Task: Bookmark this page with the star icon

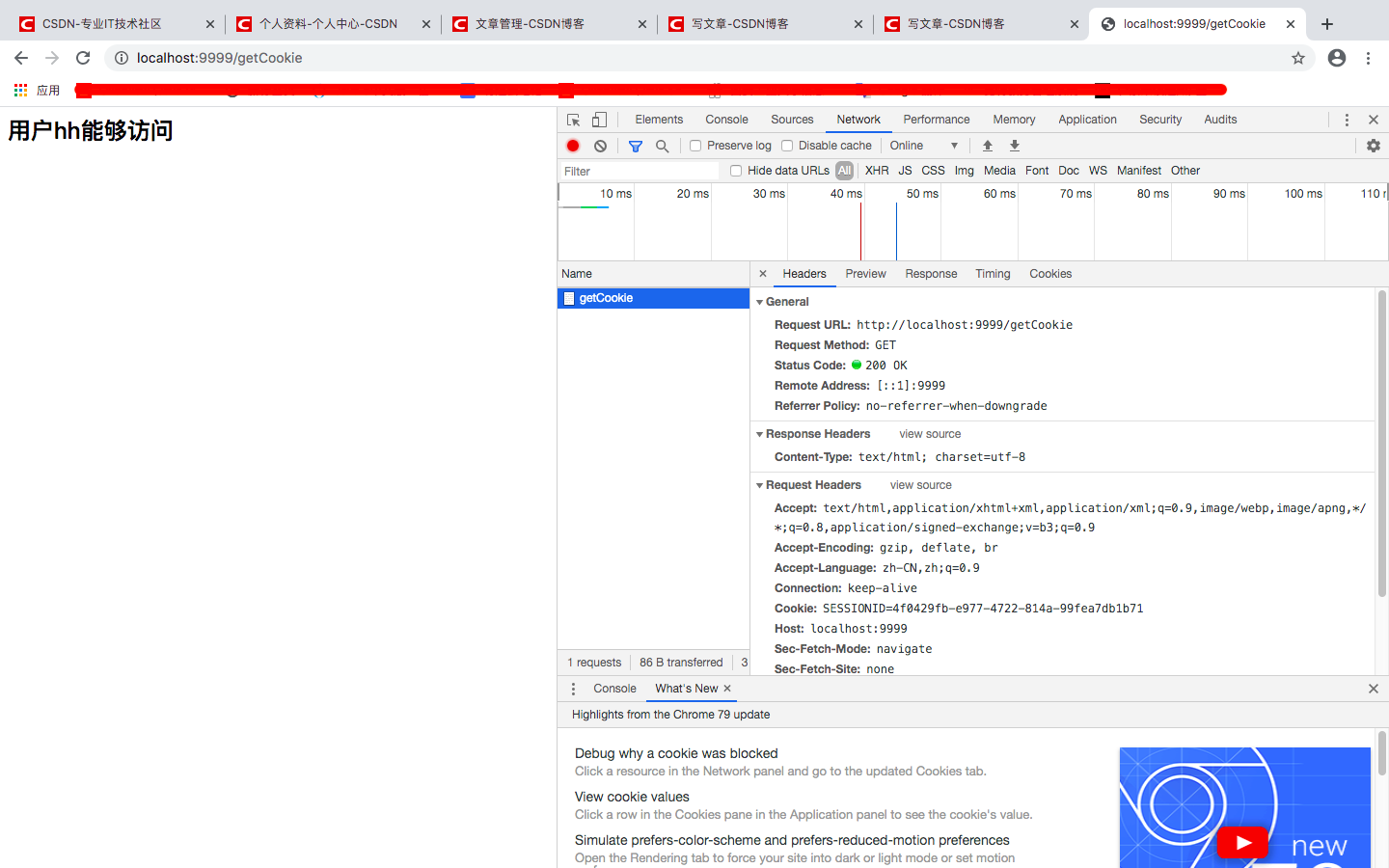Action: [x=1298, y=58]
